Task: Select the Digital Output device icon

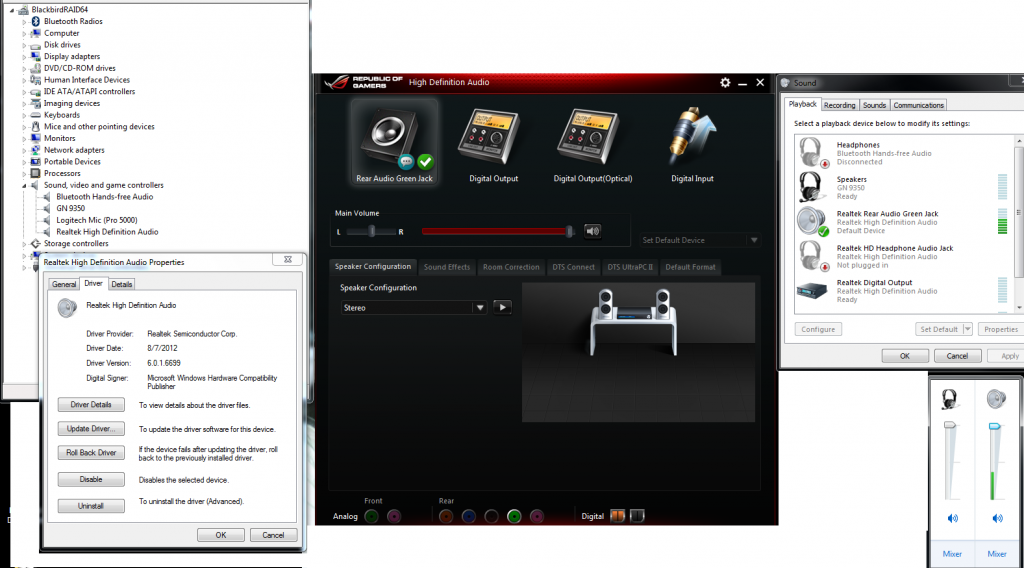Action: pyautogui.click(x=493, y=144)
